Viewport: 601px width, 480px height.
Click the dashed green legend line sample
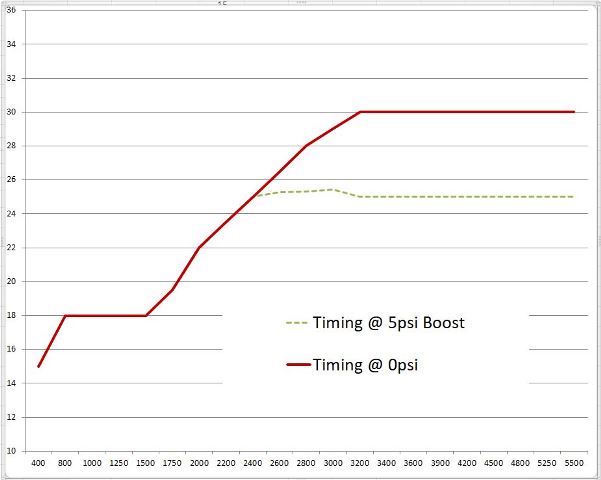tap(297, 323)
